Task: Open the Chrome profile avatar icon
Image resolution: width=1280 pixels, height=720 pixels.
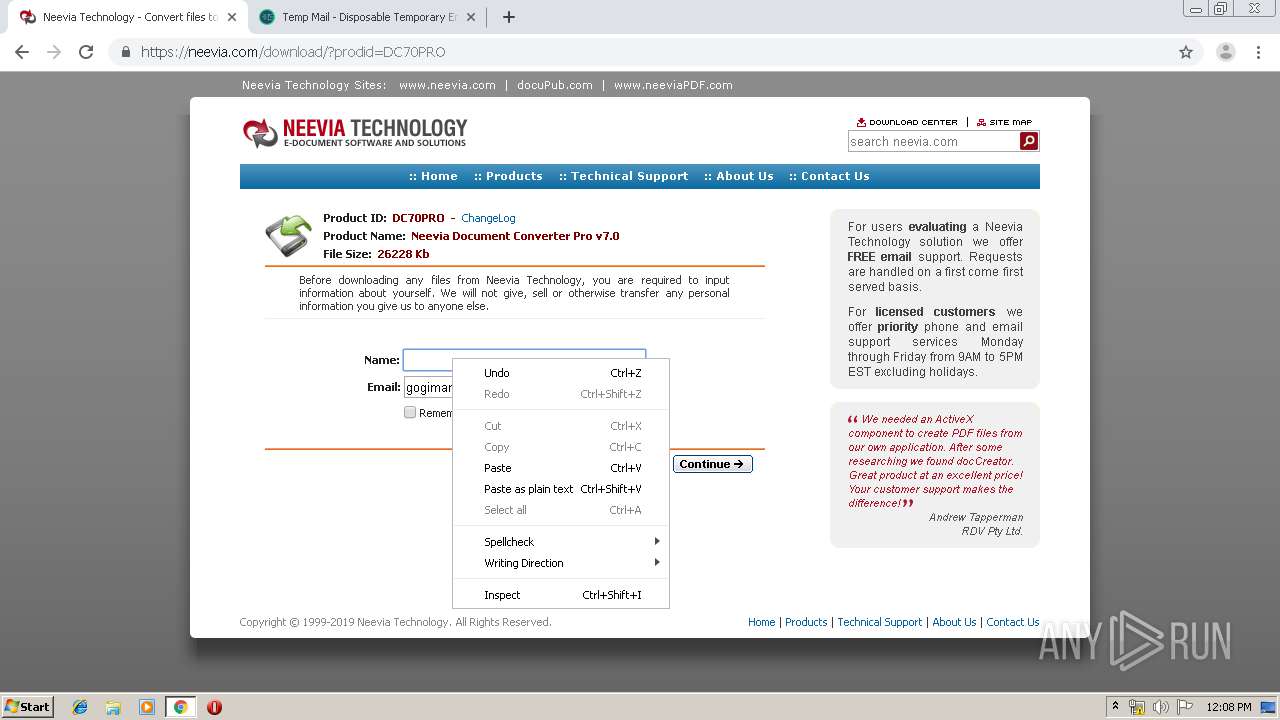Action: coord(1225,52)
